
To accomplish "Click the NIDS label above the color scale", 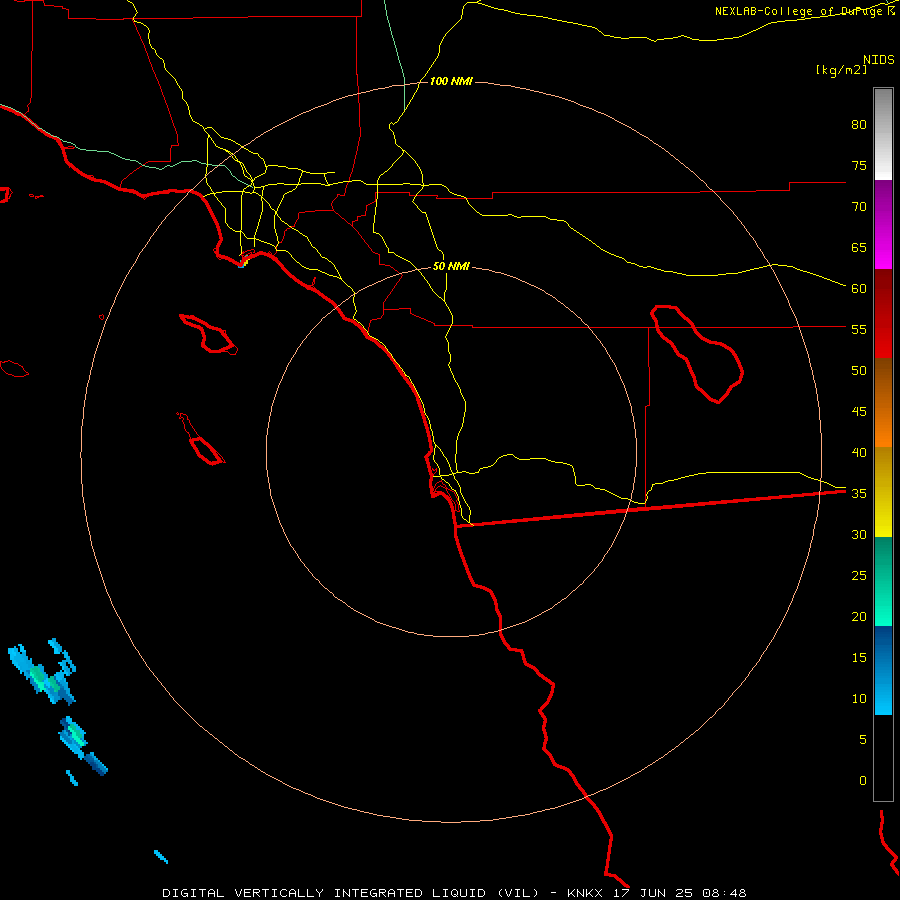I will tap(878, 60).
